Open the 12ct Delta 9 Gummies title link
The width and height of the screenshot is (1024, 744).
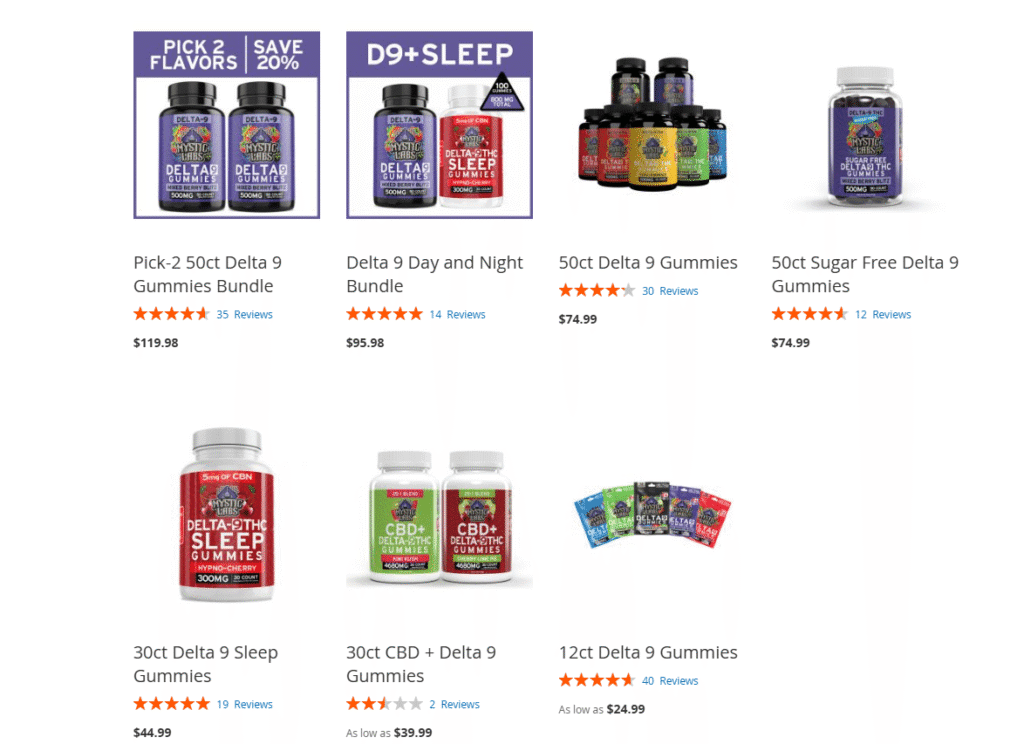(648, 653)
